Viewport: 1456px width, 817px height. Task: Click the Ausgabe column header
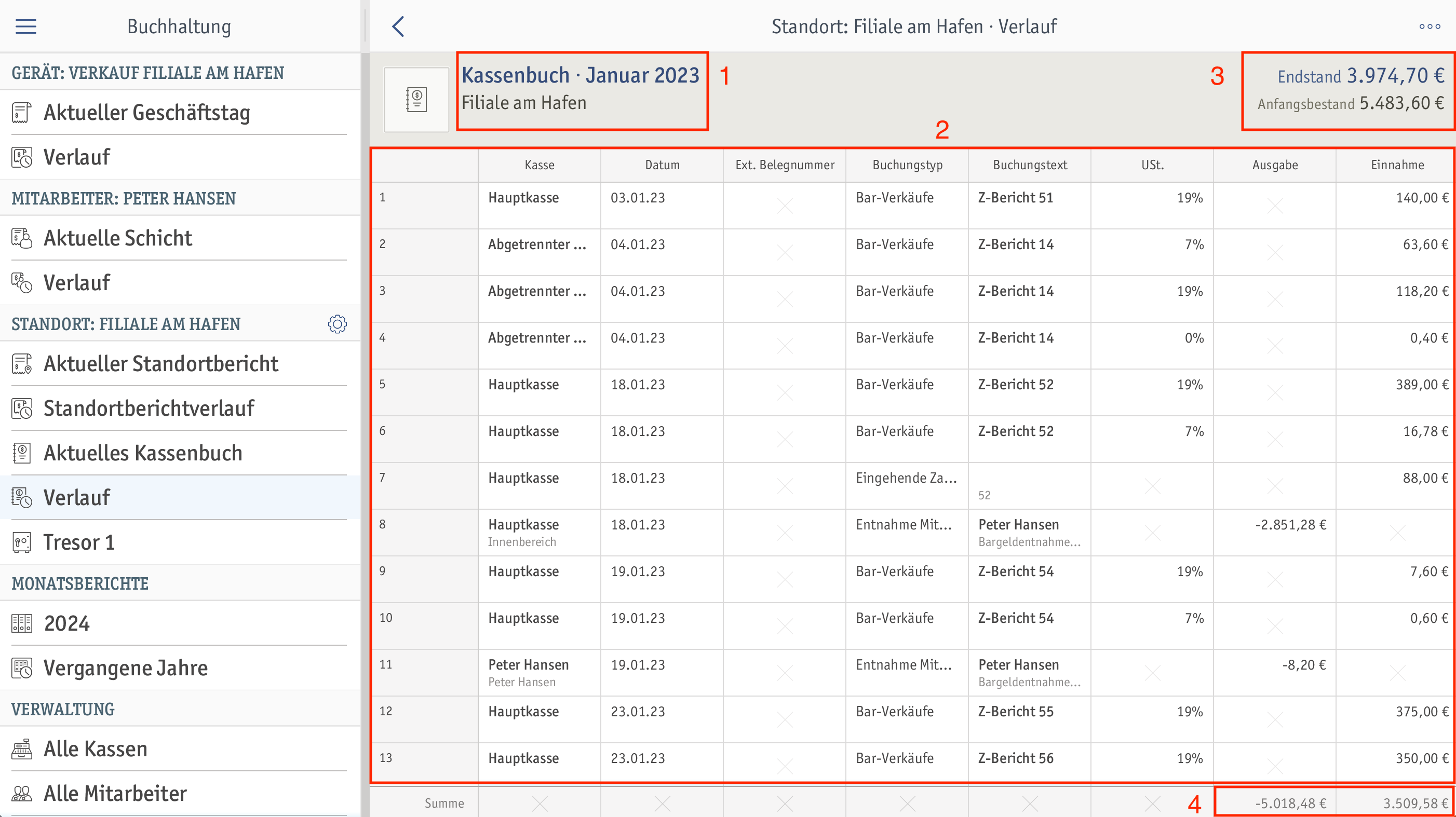pyautogui.click(x=1275, y=165)
